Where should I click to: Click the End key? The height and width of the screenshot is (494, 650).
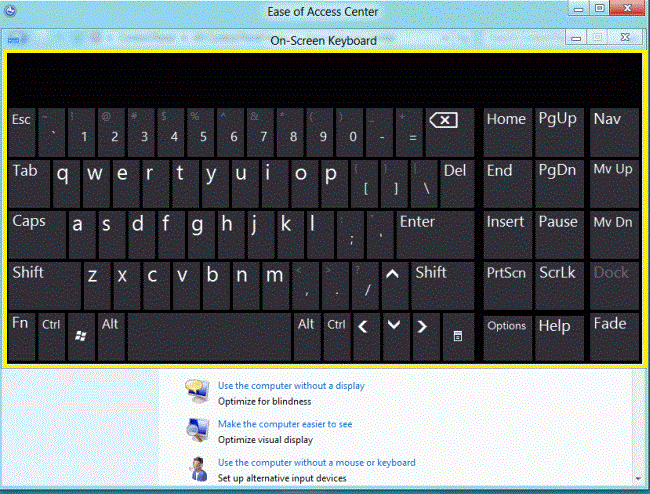pos(507,184)
